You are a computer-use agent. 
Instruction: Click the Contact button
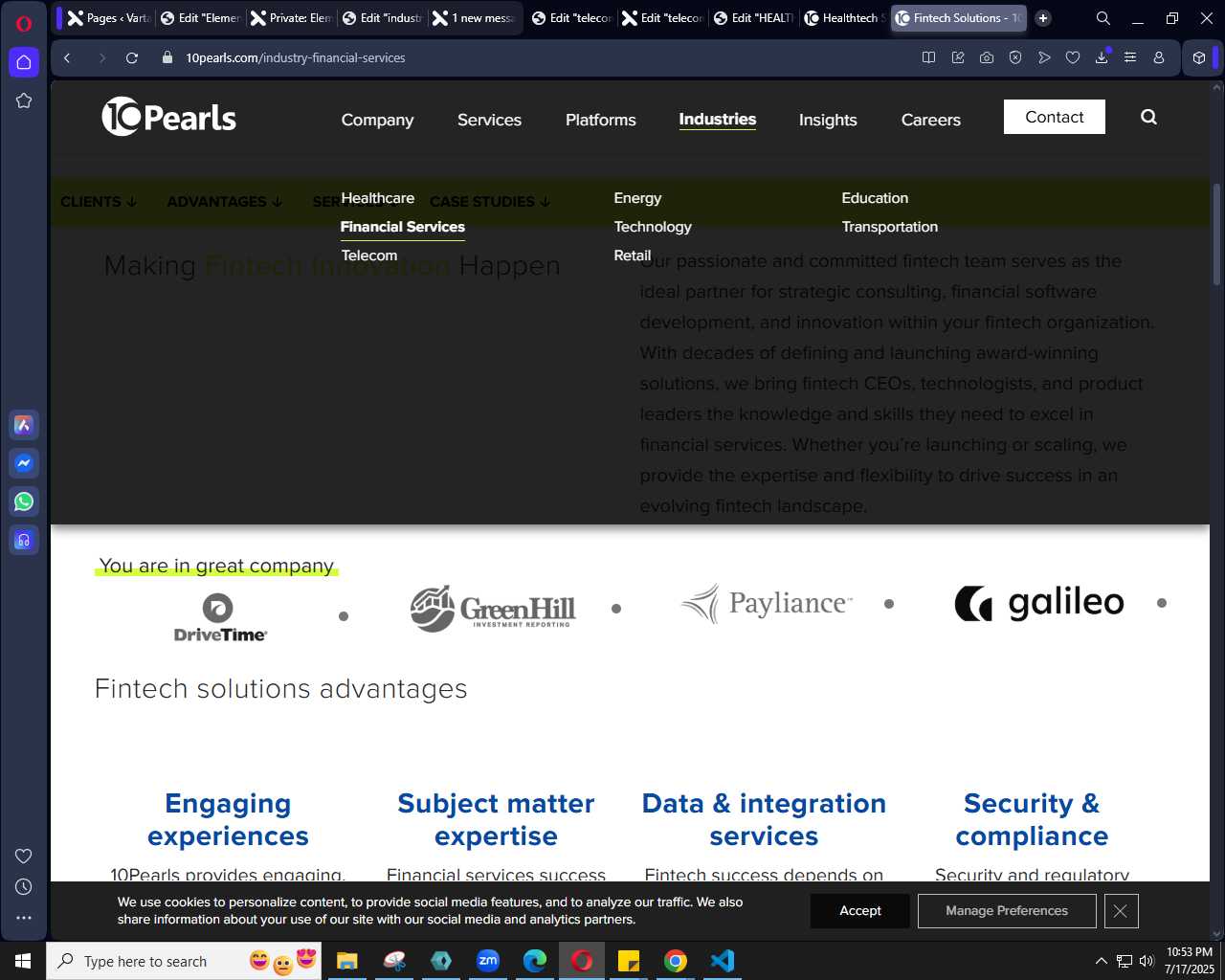click(1055, 117)
